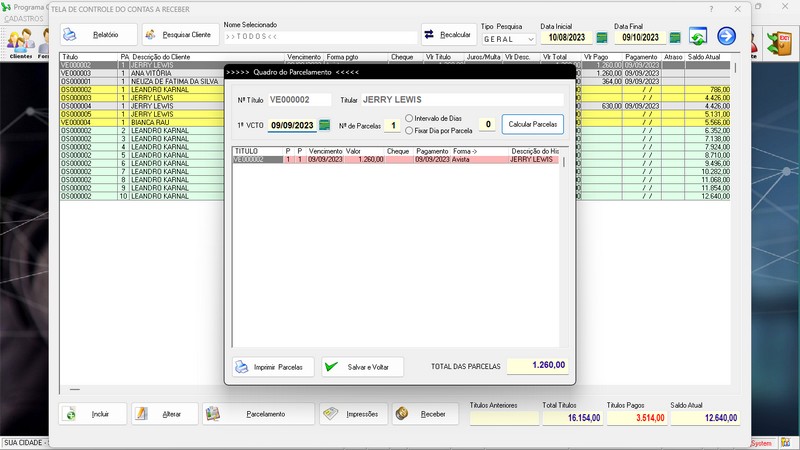The height and width of the screenshot is (450, 800).
Task: Click the Parcelamento icon
Action: pyautogui.click(x=212, y=414)
